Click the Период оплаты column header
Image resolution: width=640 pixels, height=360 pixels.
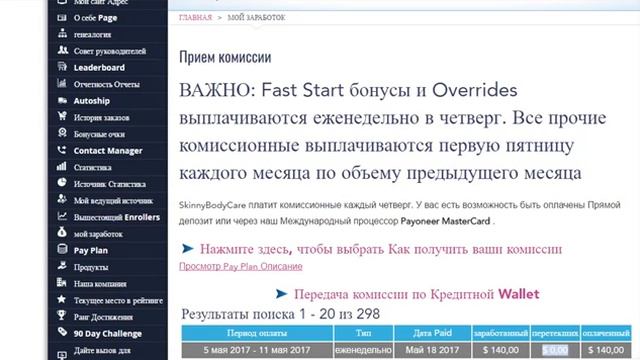[257, 333]
